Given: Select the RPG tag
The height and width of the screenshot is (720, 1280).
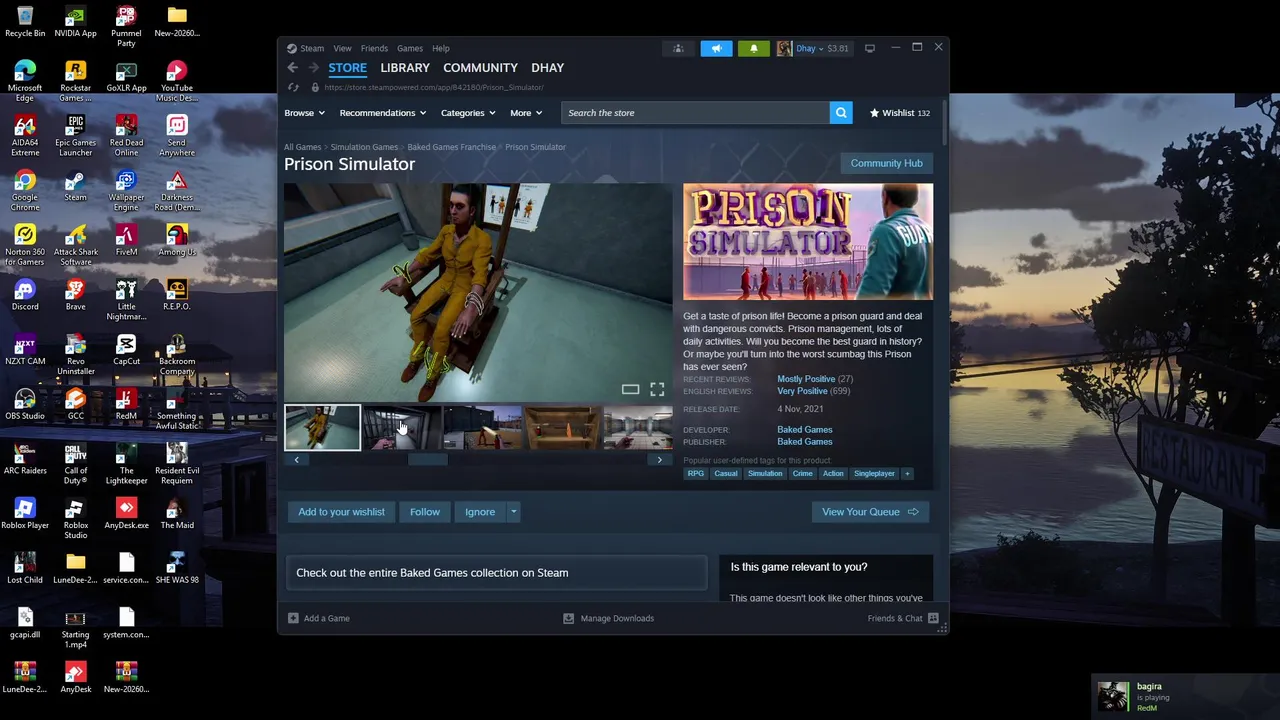Looking at the screenshot, I should pyautogui.click(x=696, y=474).
